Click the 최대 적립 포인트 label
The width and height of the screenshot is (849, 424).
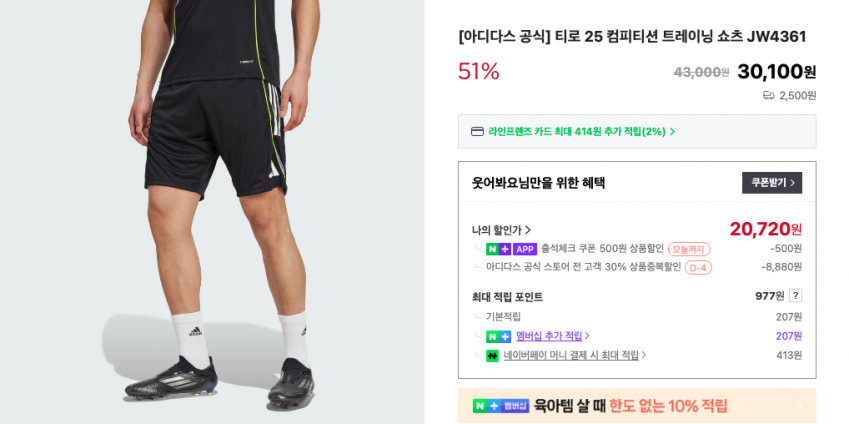(507, 297)
